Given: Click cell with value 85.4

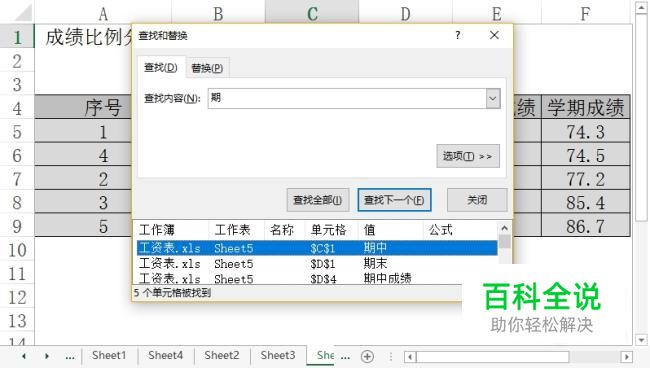Looking at the screenshot, I should (x=586, y=202).
